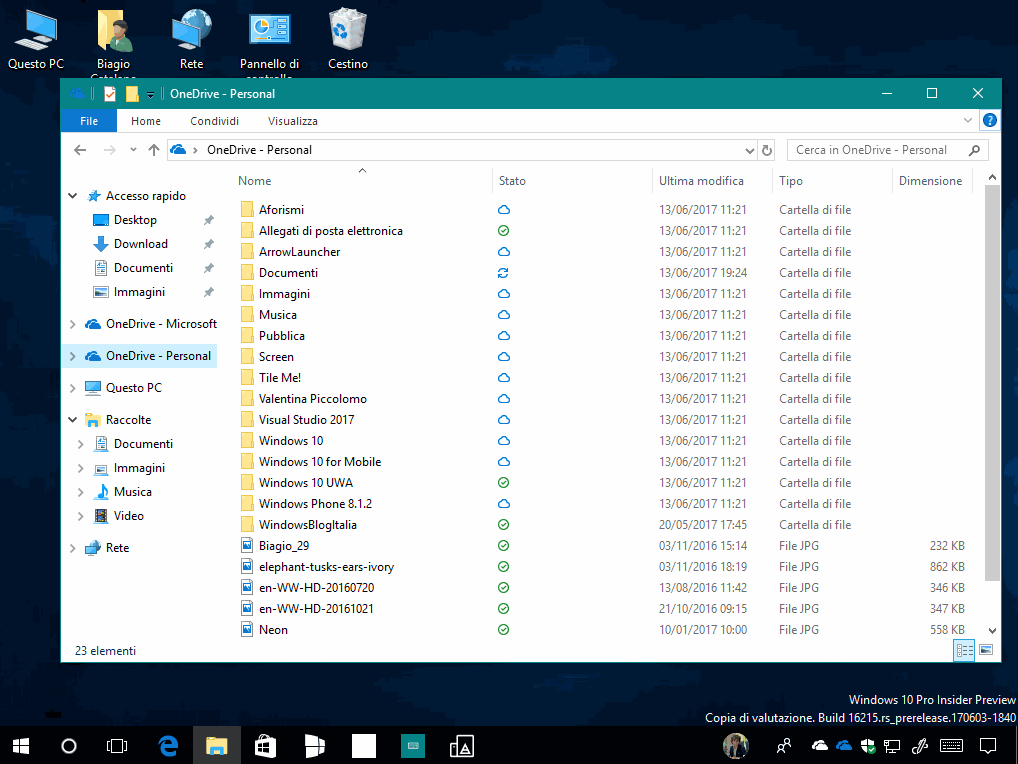
Task: Select the Neon image file
Action: tap(273, 630)
